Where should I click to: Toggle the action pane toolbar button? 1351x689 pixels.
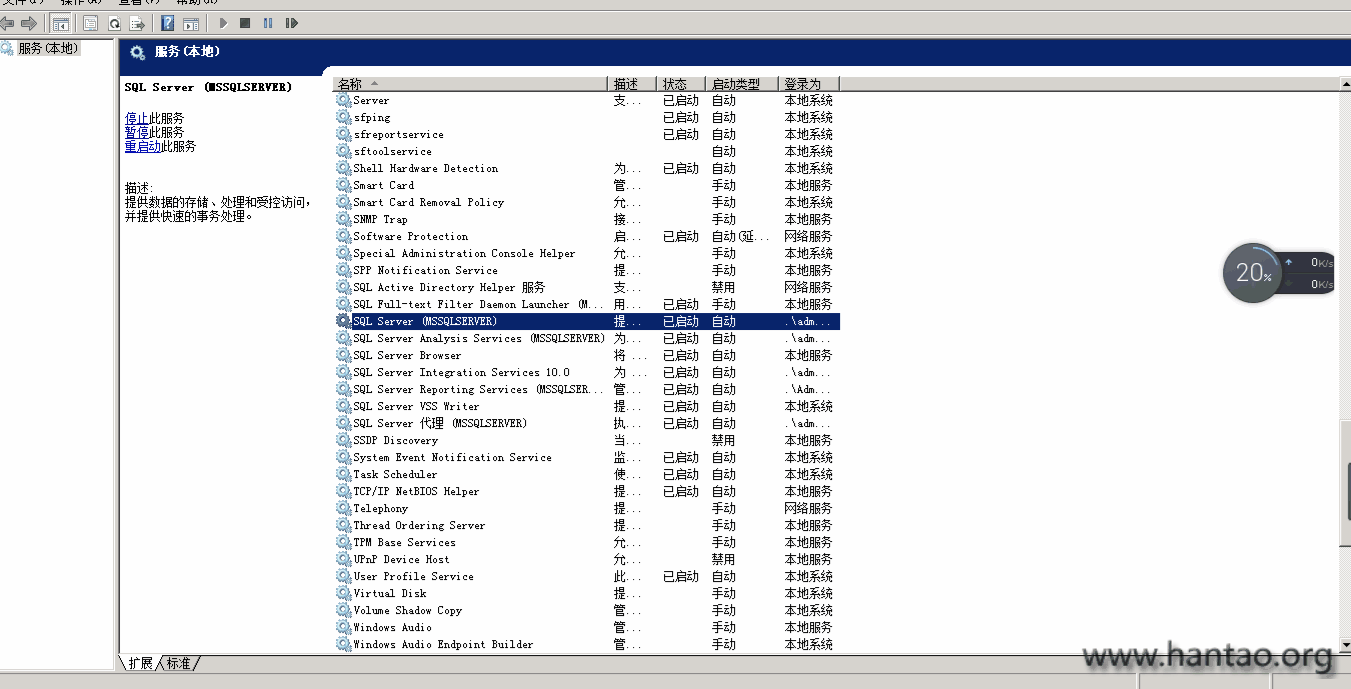point(190,23)
